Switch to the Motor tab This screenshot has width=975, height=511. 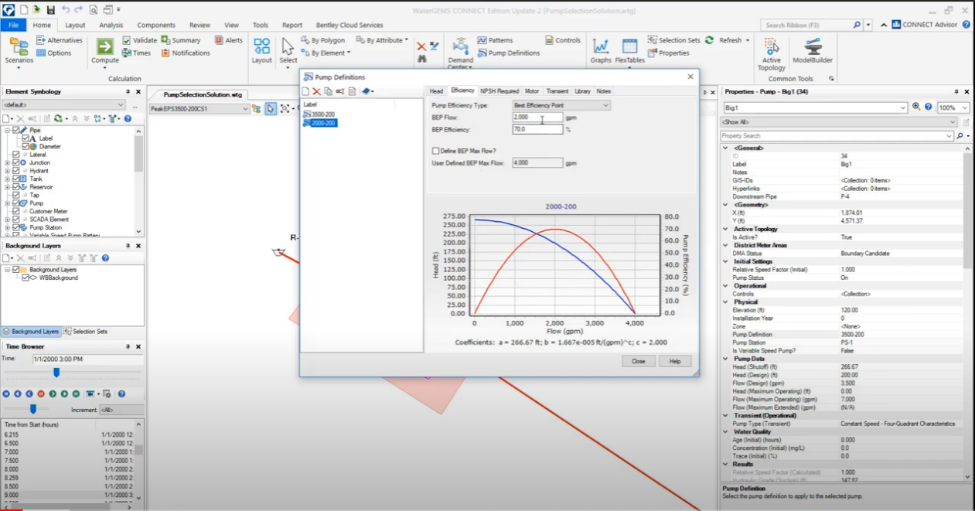532,91
